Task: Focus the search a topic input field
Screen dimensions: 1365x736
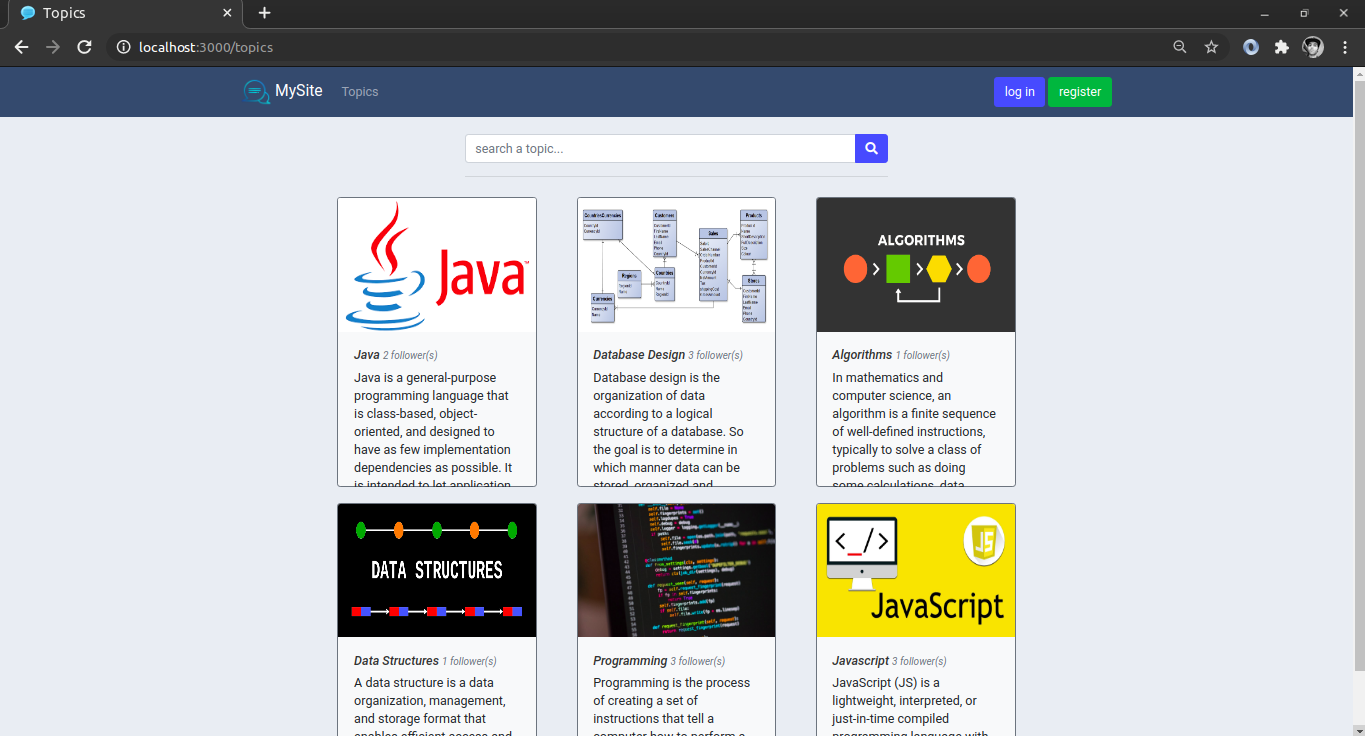Action: coord(660,148)
